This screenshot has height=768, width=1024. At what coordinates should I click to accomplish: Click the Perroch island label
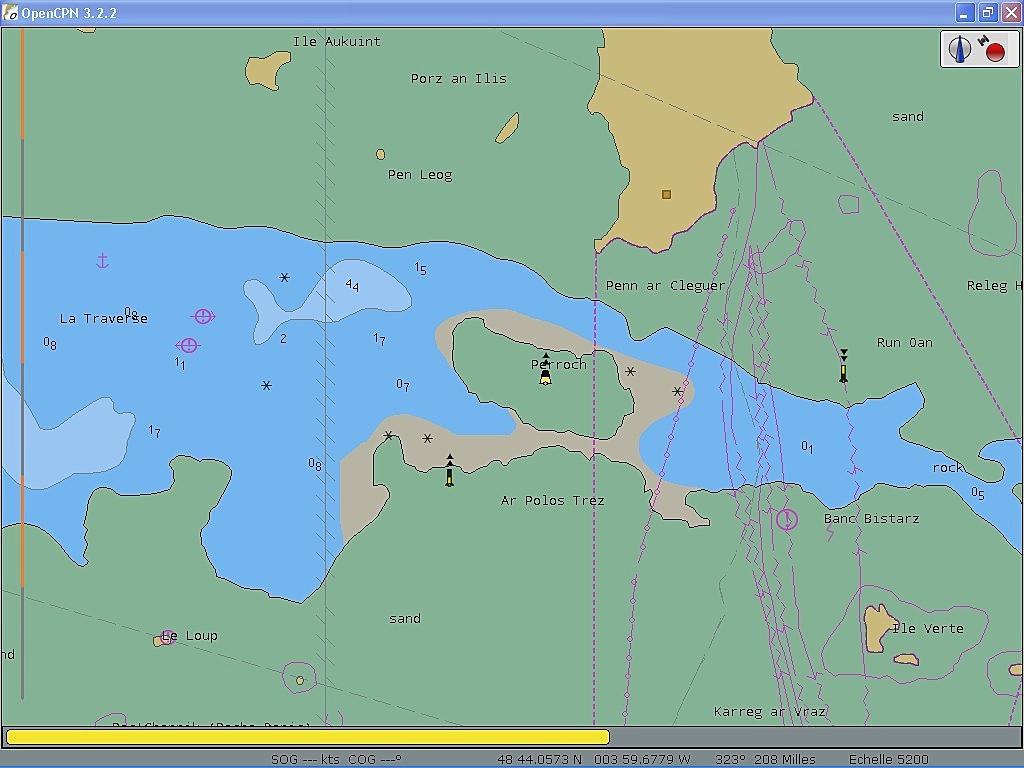point(559,364)
